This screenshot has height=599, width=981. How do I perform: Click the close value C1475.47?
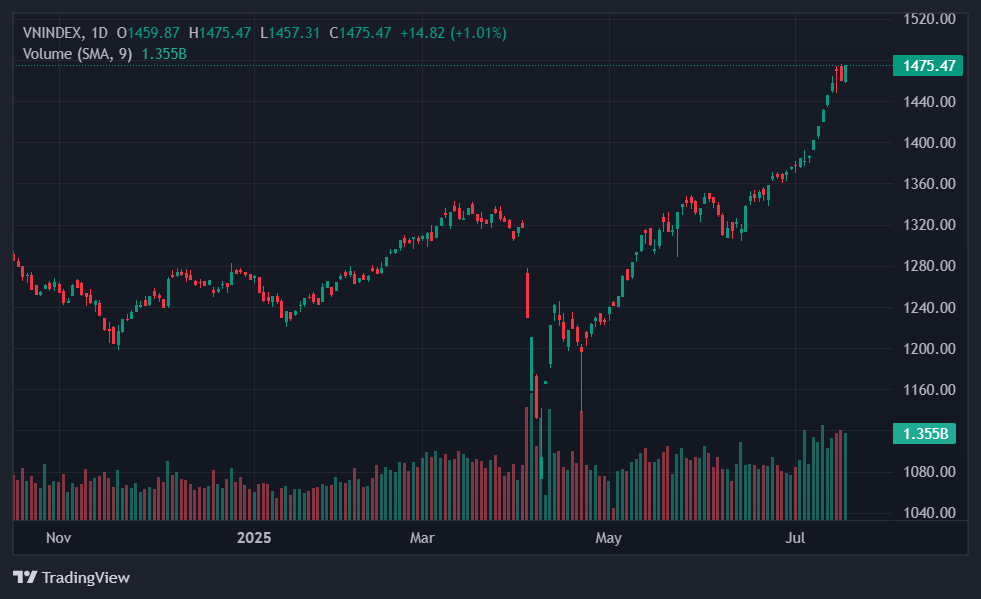[360, 33]
